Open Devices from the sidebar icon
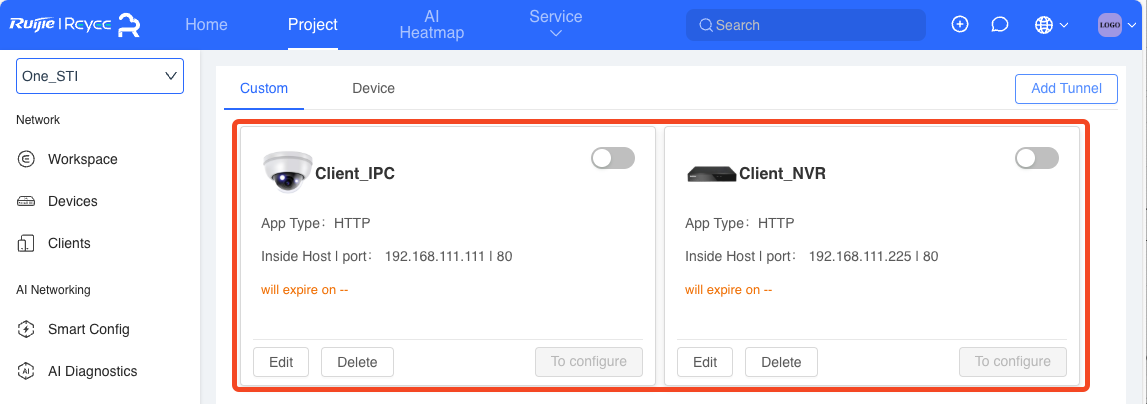Image resolution: width=1147 pixels, height=404 pixels. click(26, 201)
